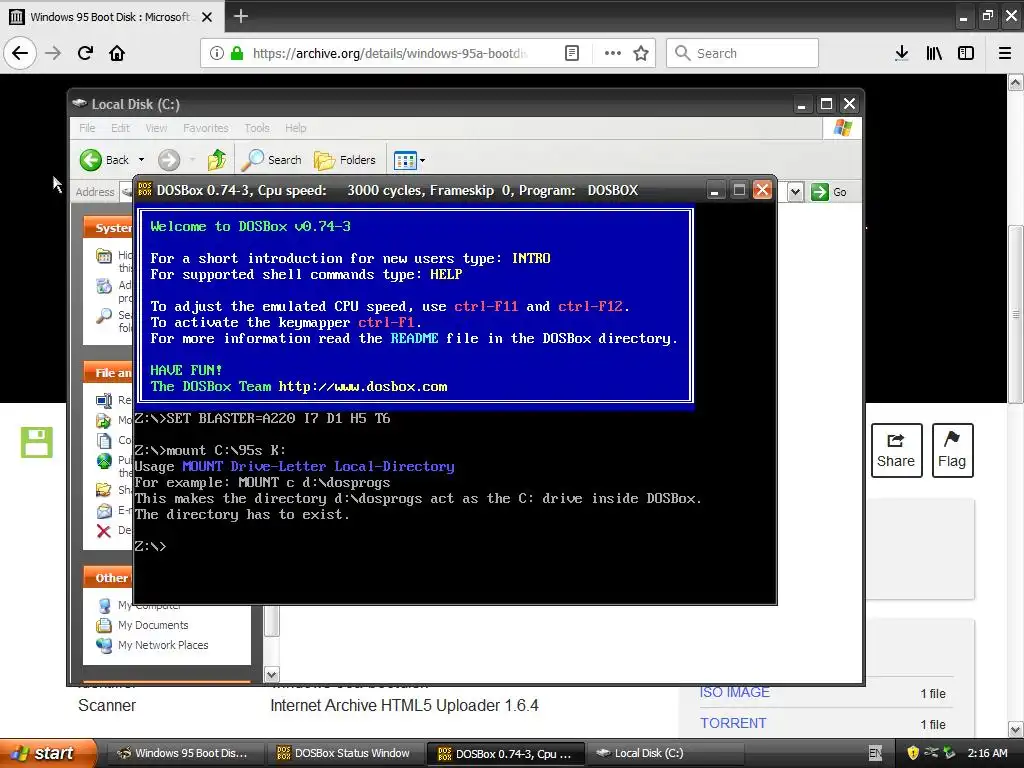Open My Documents in Other Places
Image resolution: width=1024 pixels, height=768 pixels.
153,625
